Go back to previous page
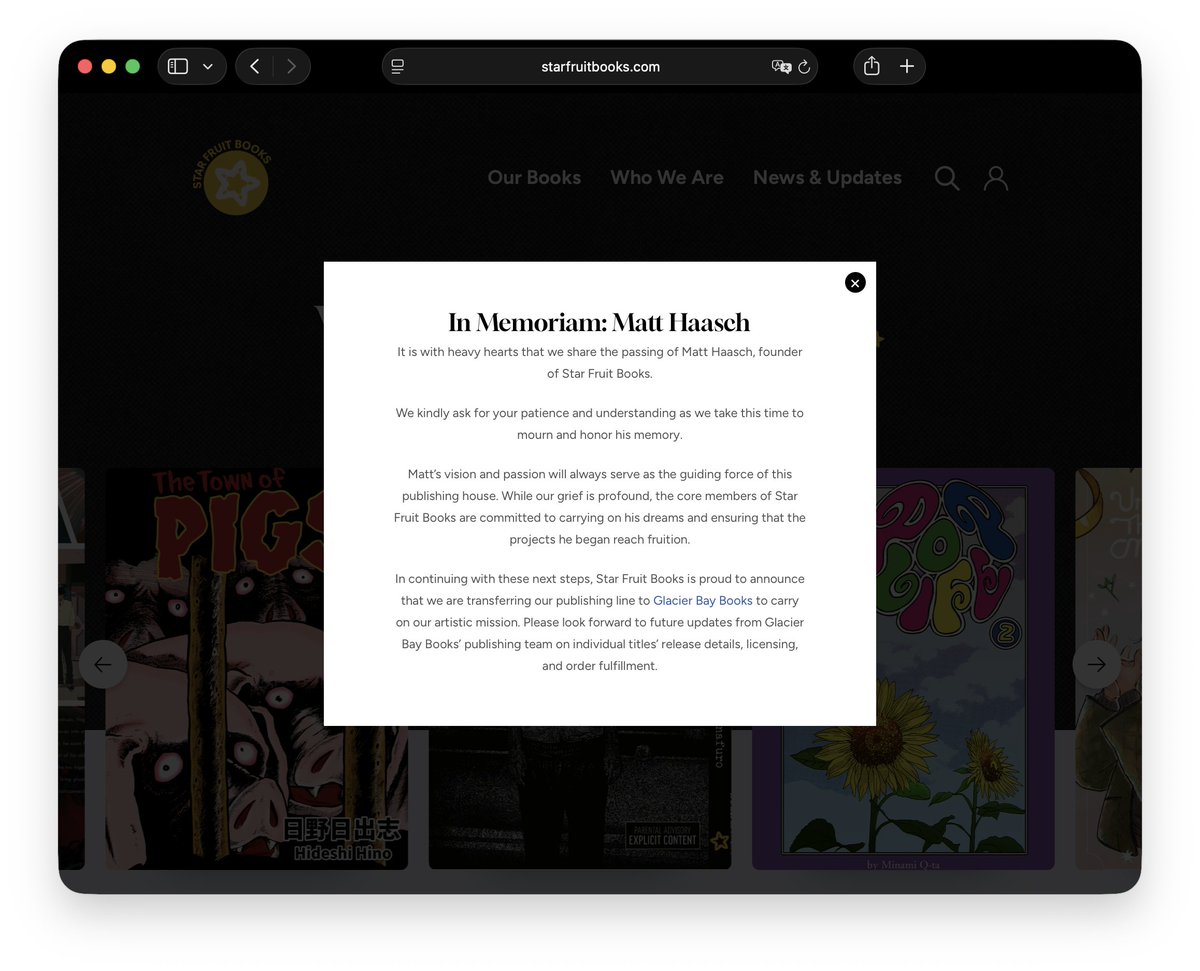The height and width of the screenshot is (971, 1200). [x=255, y=67]
